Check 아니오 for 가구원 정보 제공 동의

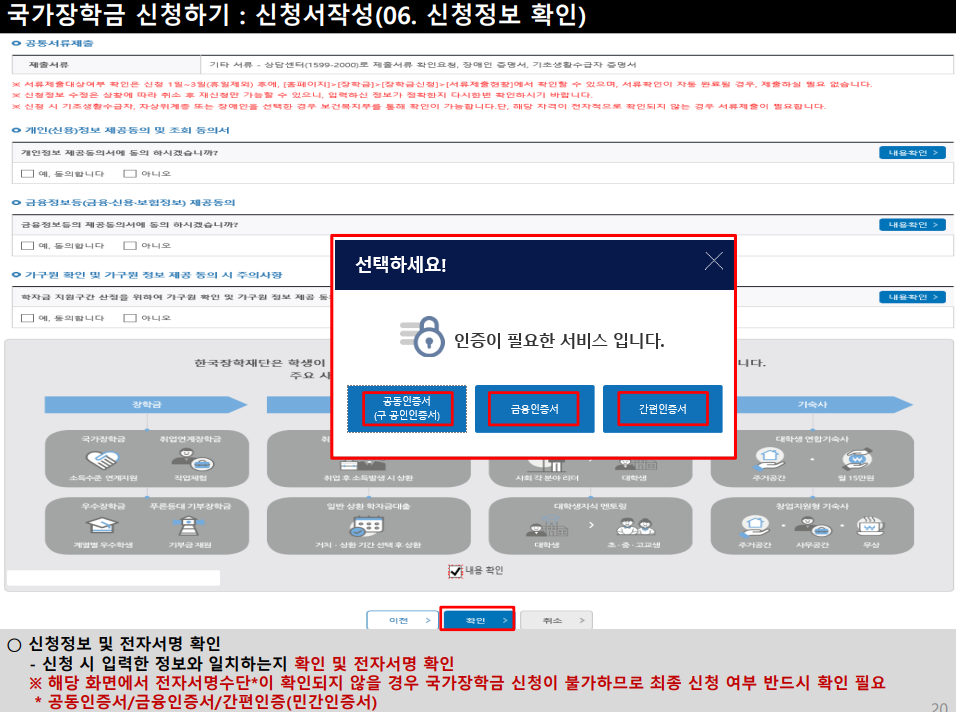click(130, 318)
